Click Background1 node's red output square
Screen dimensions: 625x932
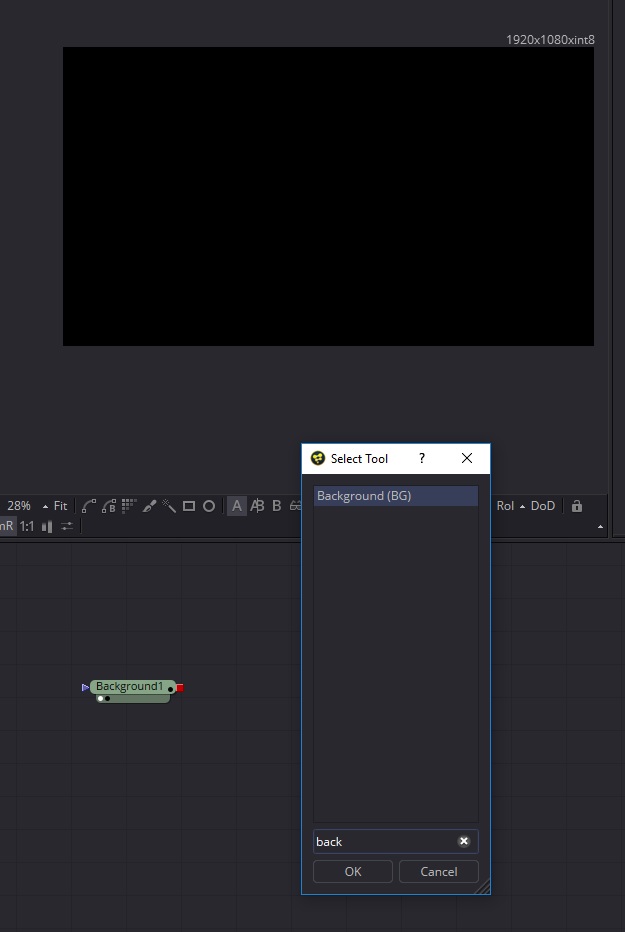180,688
